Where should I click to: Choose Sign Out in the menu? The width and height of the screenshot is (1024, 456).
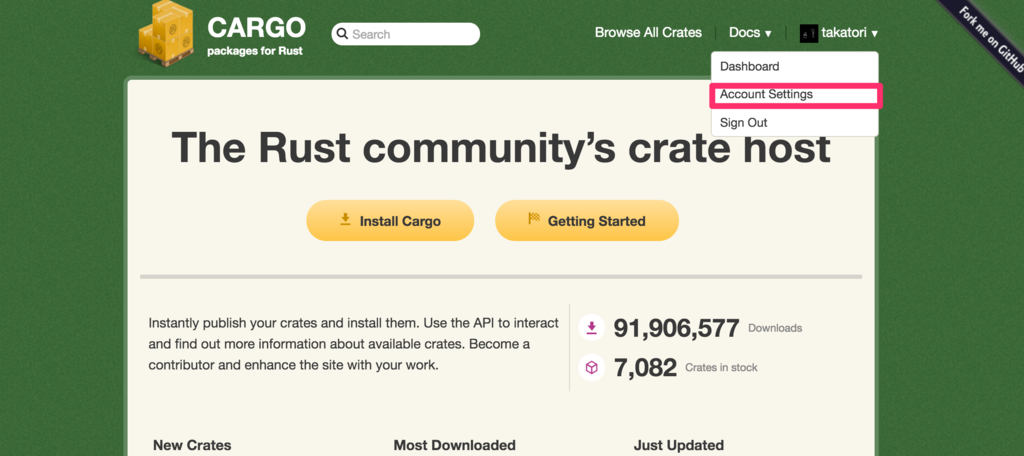click(x=795, y=123)
